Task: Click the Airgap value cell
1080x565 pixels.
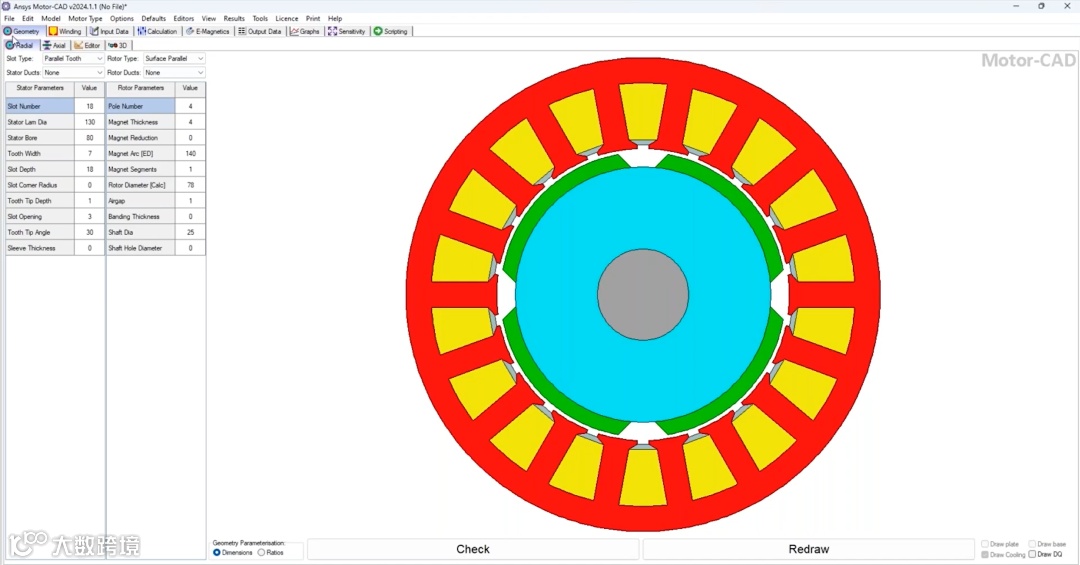Action: (190, 201)
